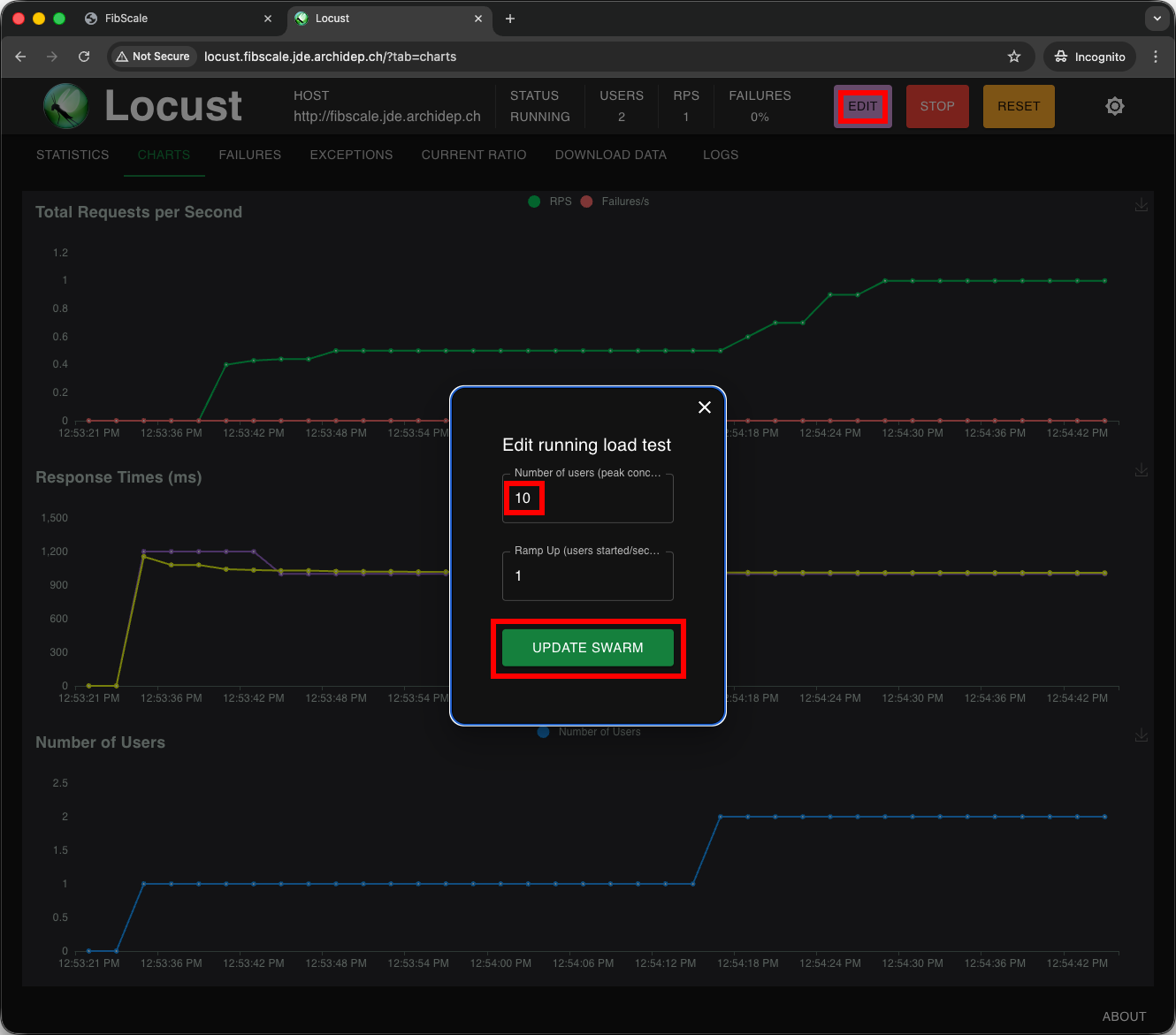The image size is (1176, 1035).
Task: Open the Download Data section
Action: coord(610,155)
